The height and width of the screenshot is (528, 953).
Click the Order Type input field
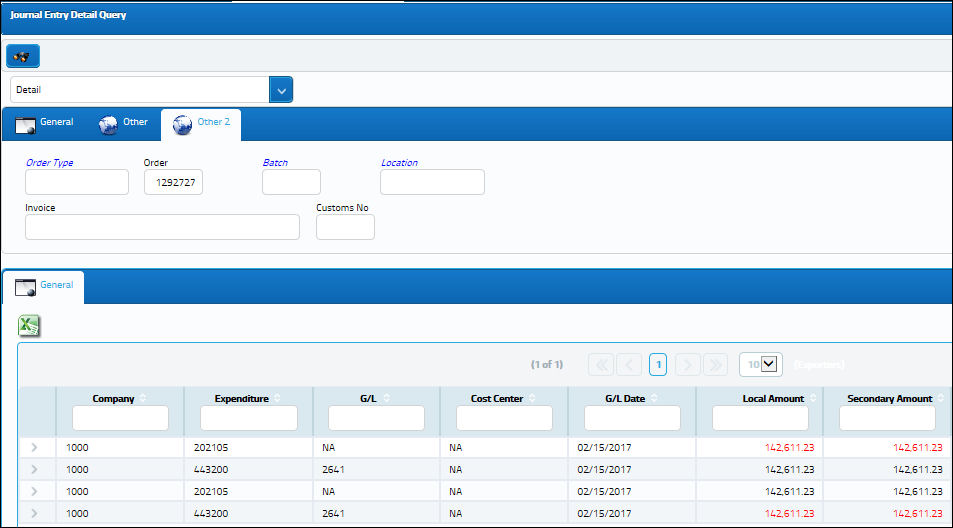[77, 182]
